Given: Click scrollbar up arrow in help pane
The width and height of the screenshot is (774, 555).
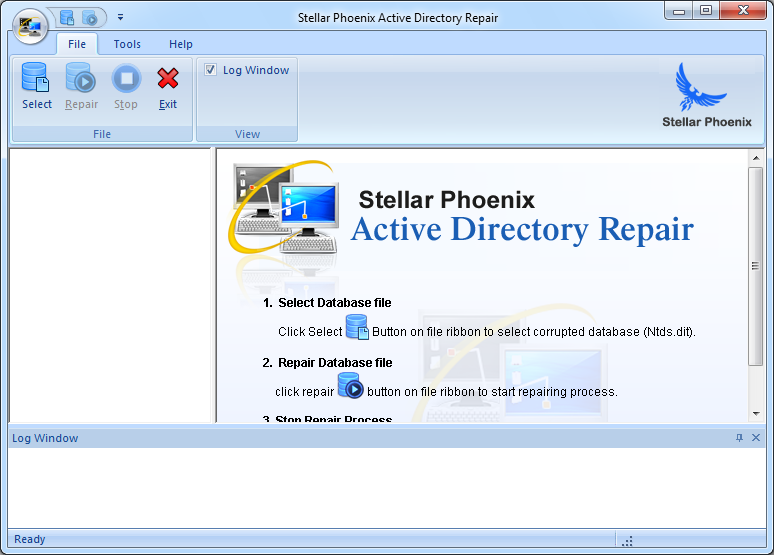Looking at the screenshot, I should pos(756,158).
